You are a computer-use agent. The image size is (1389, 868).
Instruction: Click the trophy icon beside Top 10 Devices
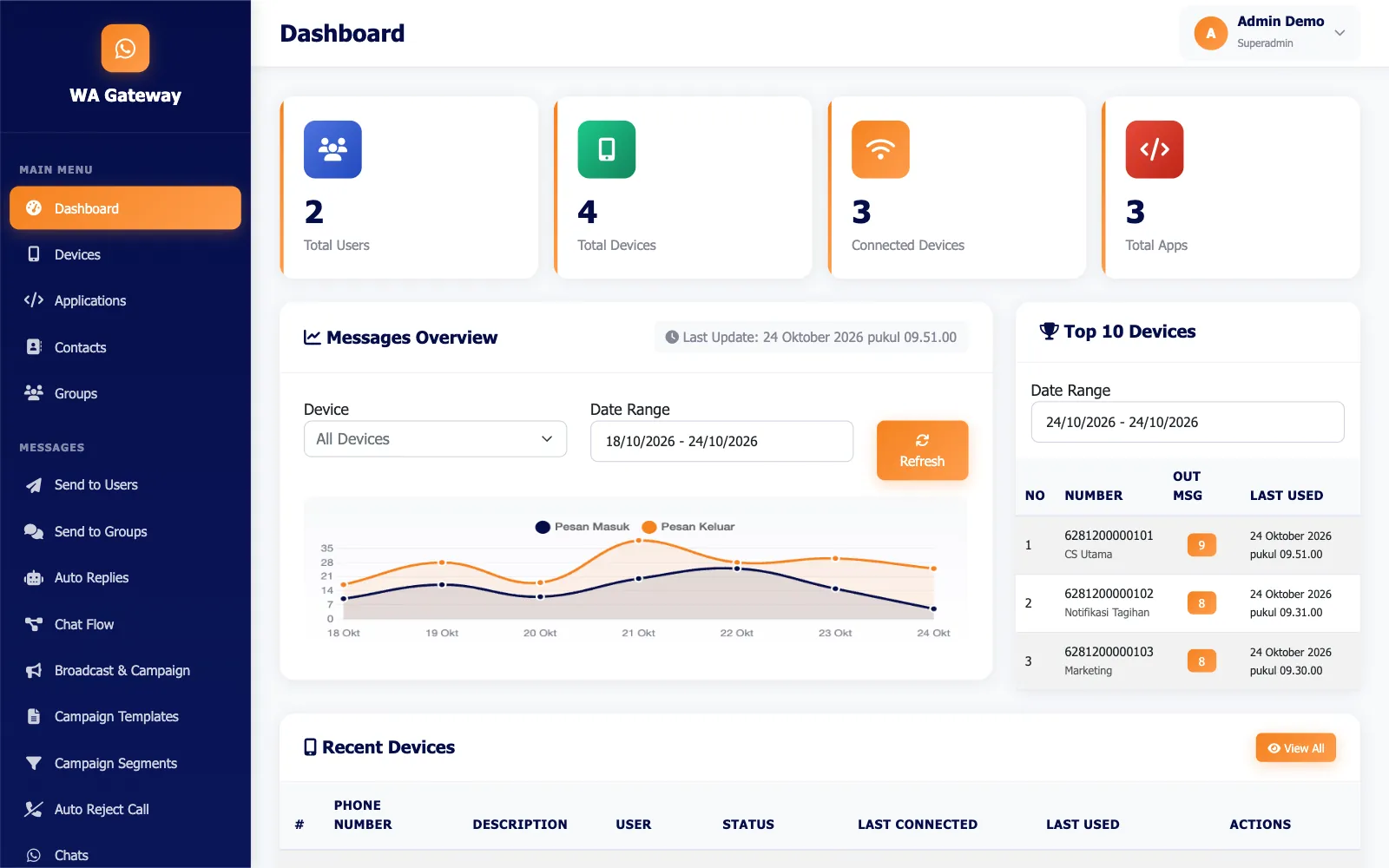coord(1049,331)
